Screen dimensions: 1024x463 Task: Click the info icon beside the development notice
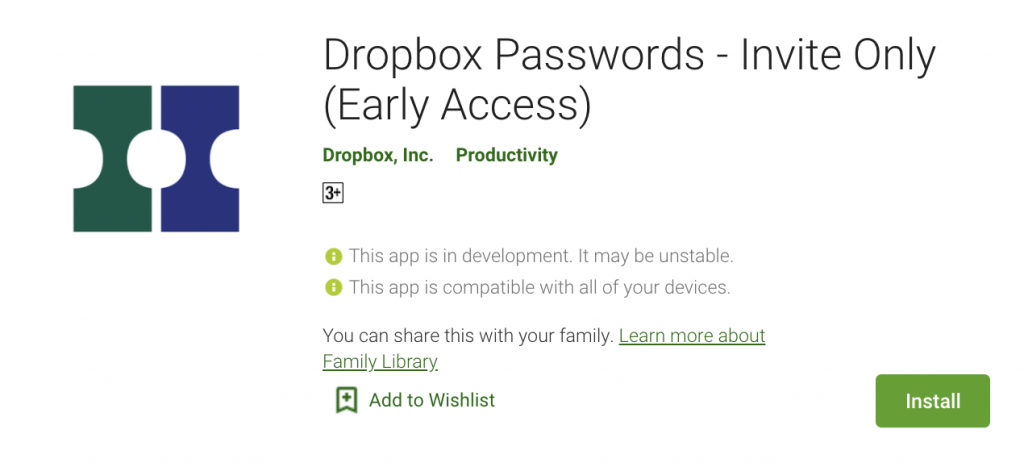pos(333,256)
